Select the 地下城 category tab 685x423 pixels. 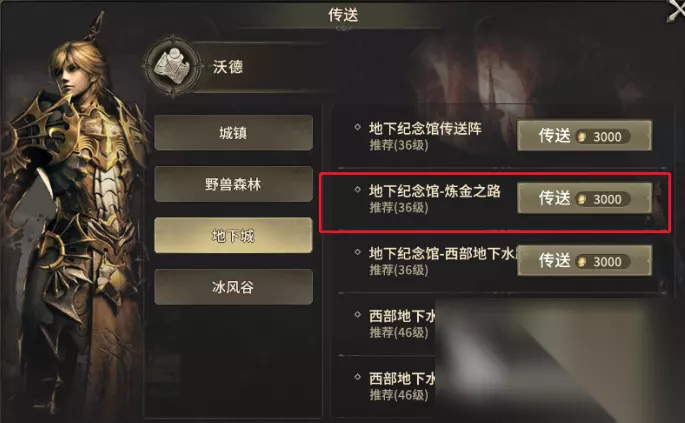coord(233,236)
